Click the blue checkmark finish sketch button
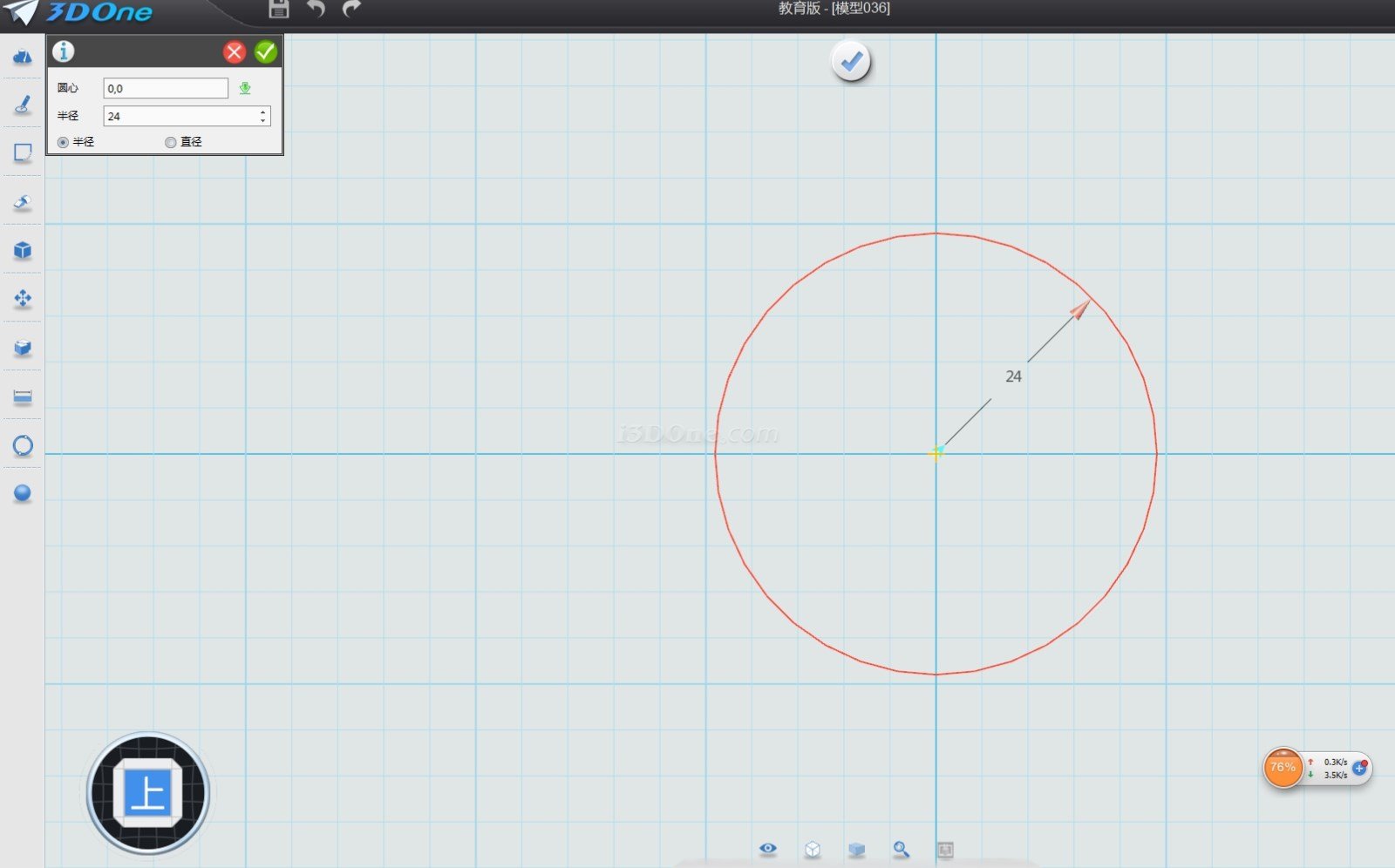 tap(851, 62)
